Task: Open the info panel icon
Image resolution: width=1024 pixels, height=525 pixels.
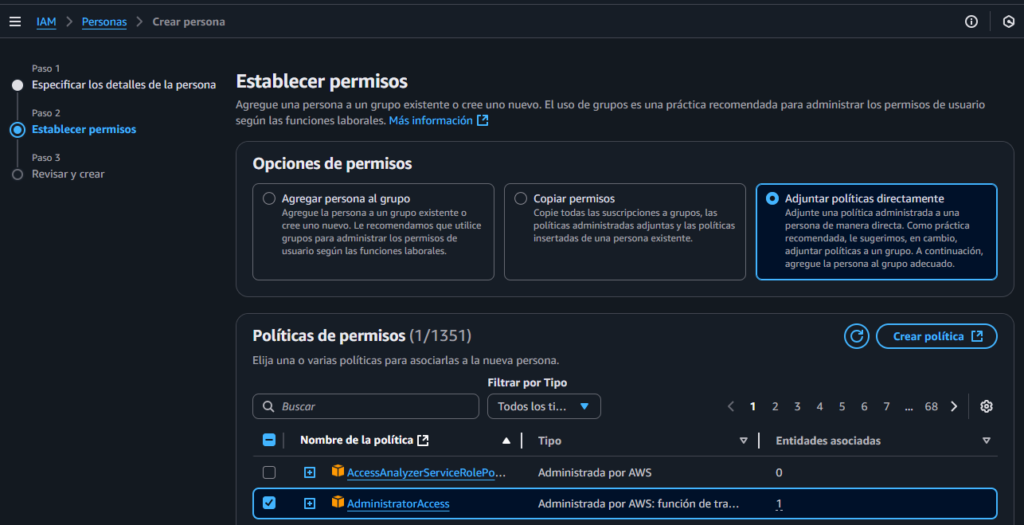Action: 971,22
